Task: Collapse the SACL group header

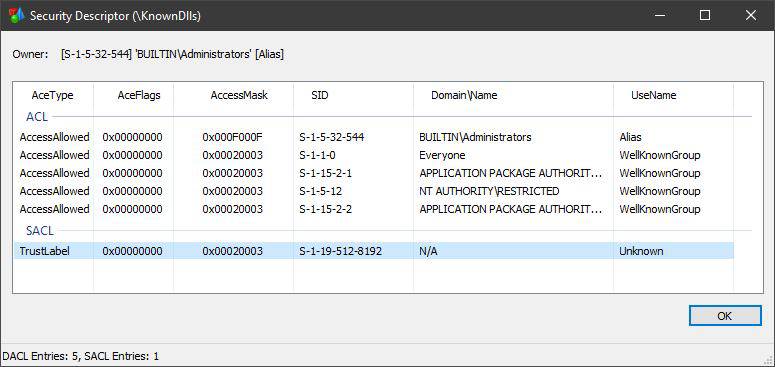Action: tap(40, 231)
